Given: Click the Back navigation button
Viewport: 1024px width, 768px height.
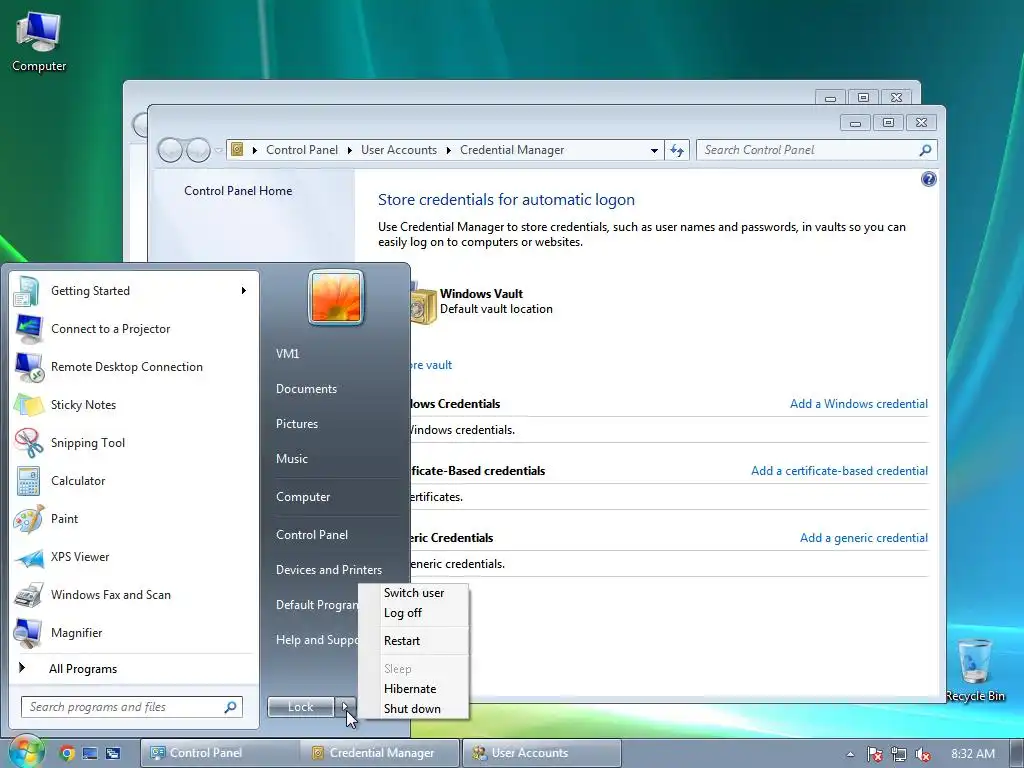Looking at the screenshot, I should 170,150.
